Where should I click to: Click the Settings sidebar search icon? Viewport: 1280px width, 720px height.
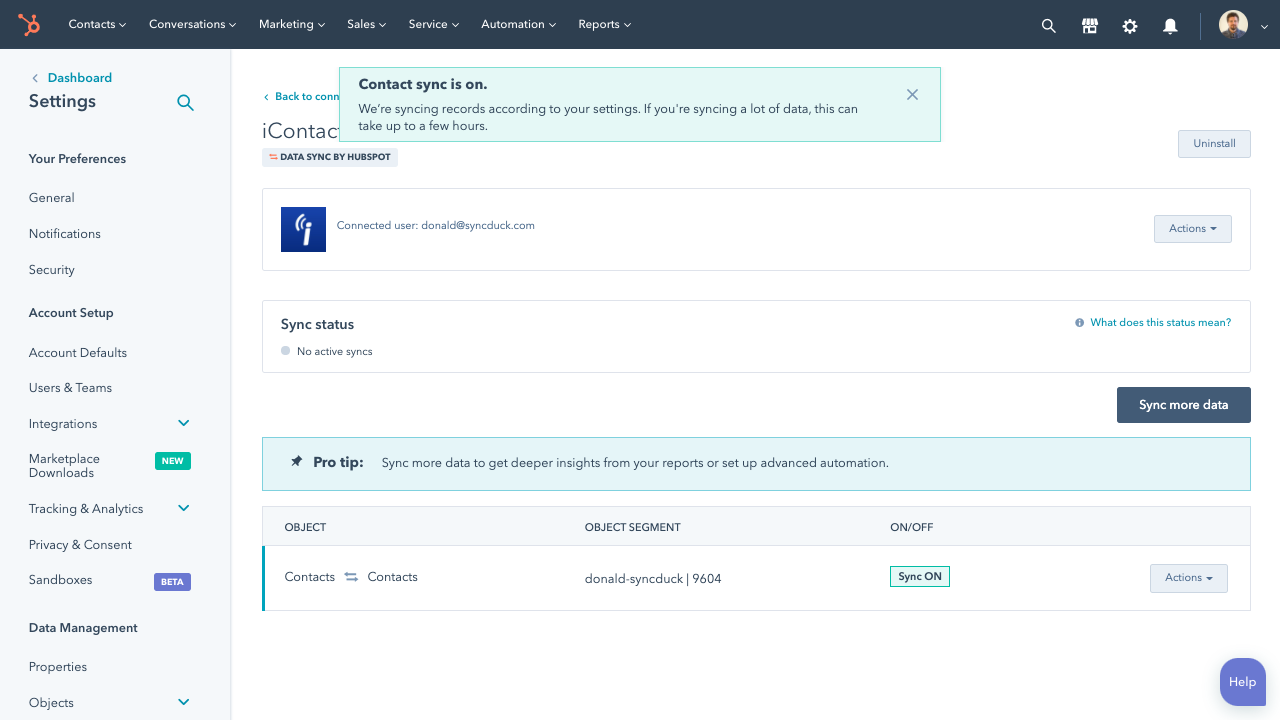tap(185, 102)
